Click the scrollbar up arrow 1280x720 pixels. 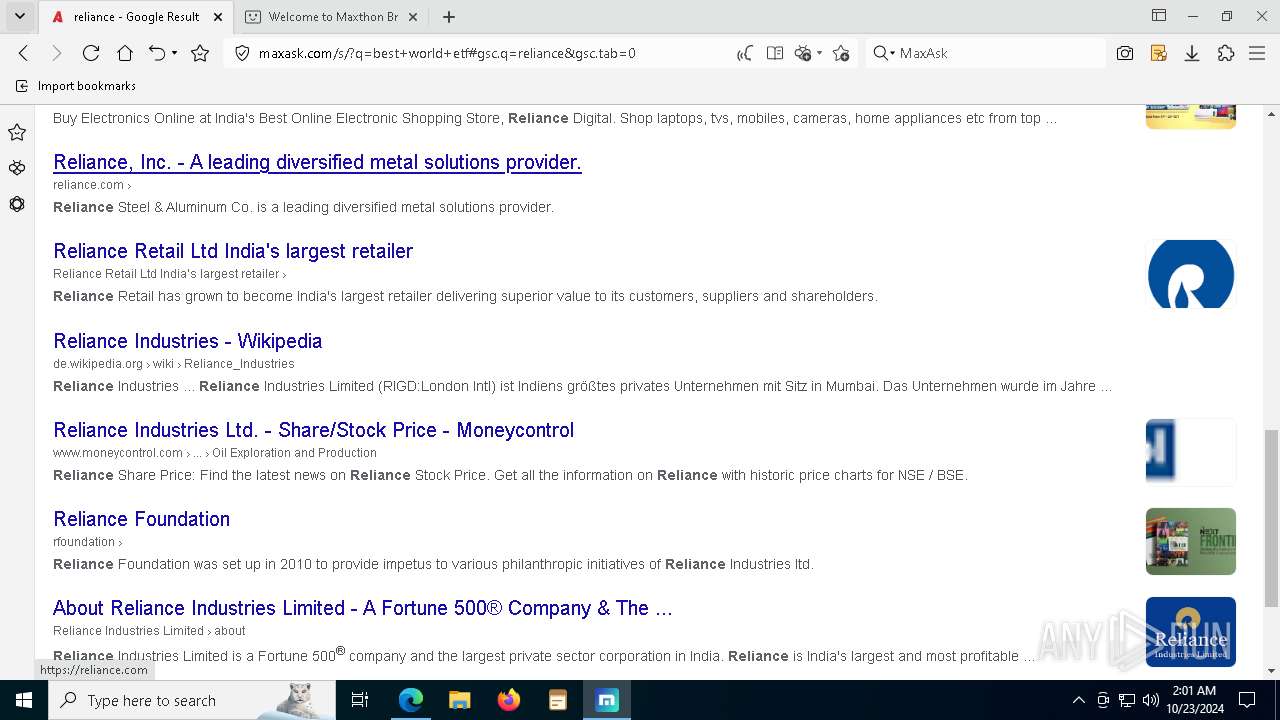(x=1271, y=112)
